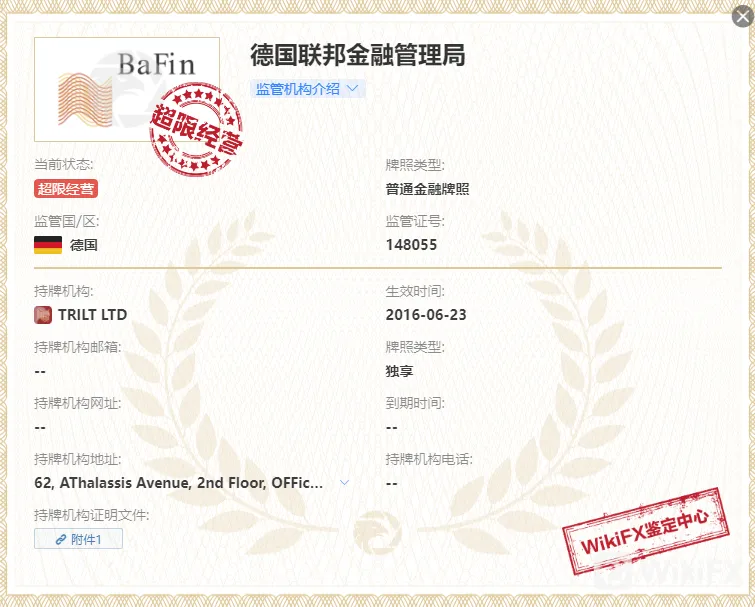Viewport: 755px width, 607px height.
Task: Open the BaFin logo image
Action: (x=127, y=90)
